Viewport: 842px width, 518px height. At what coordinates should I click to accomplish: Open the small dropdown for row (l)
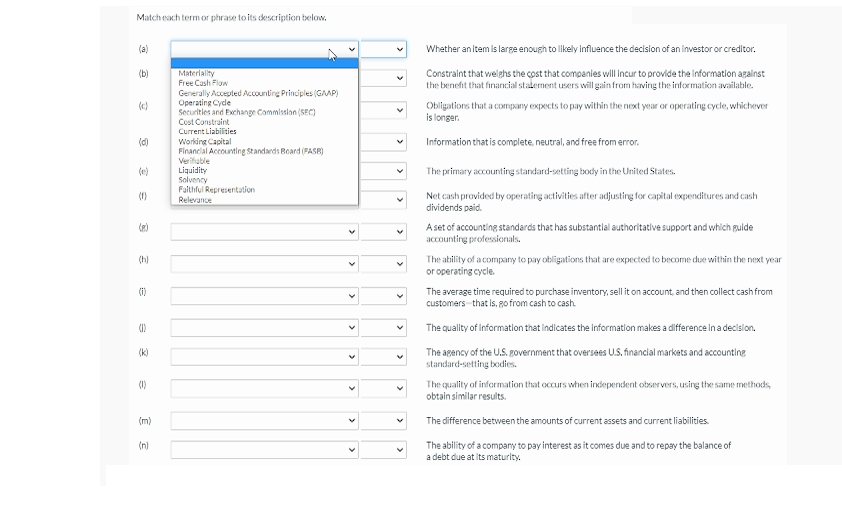click(383, 389)
